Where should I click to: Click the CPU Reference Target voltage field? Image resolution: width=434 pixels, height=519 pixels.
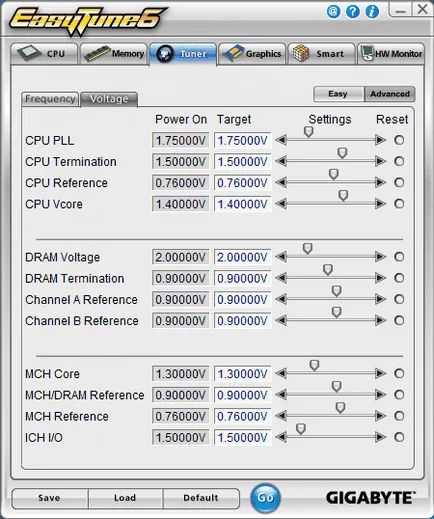pos(243,183)
